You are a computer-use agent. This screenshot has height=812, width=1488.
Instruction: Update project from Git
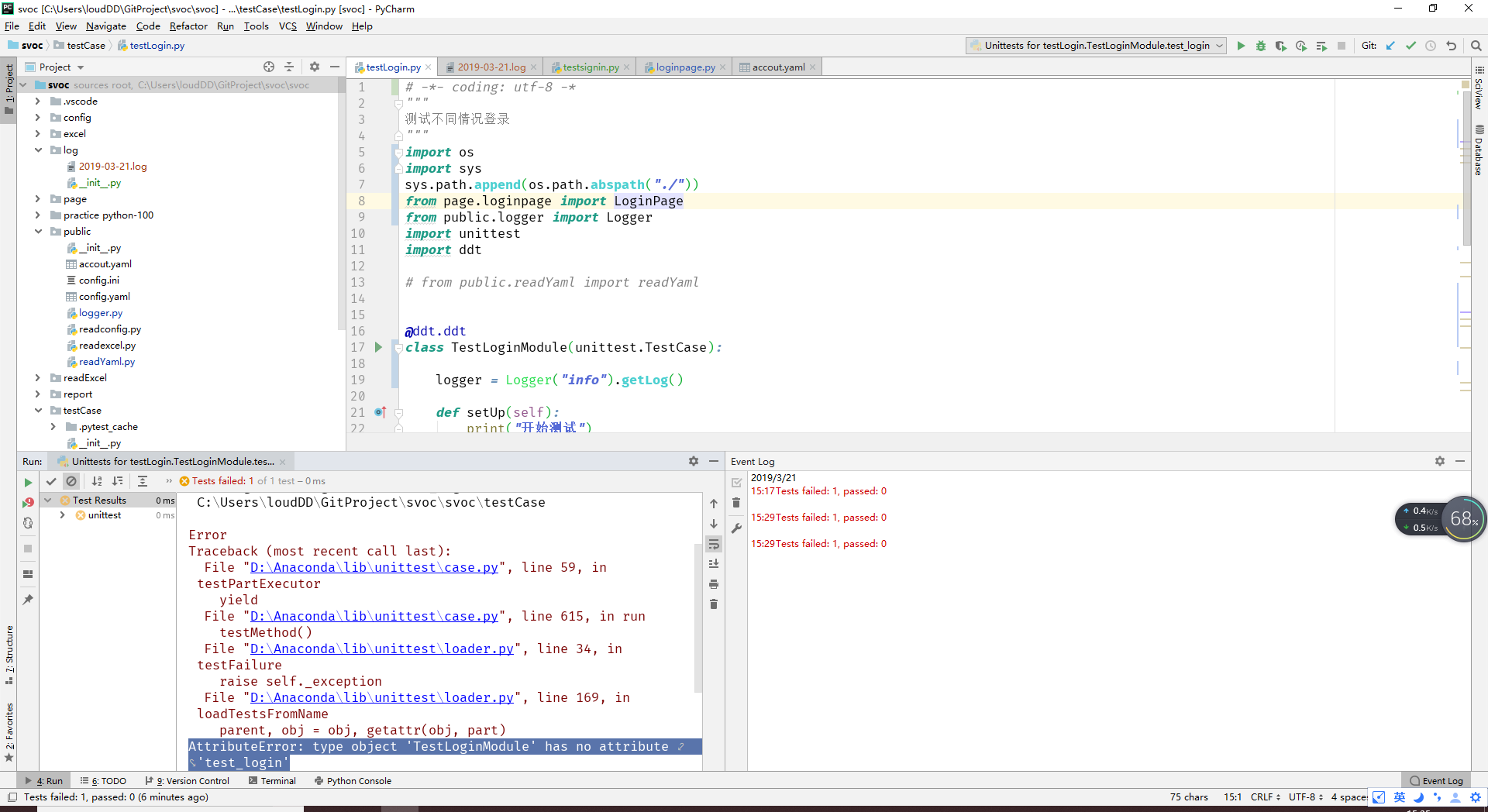[x=1390, y=46]
